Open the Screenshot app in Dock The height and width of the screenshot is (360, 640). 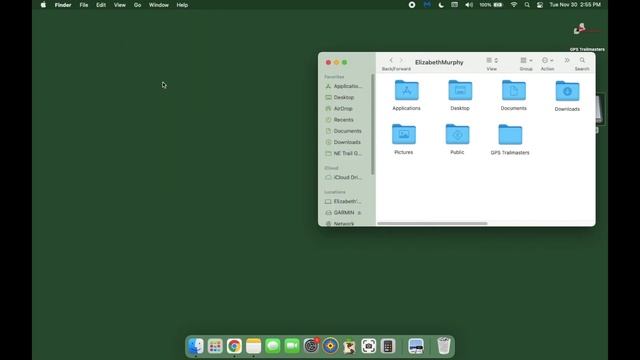[x=369, y=346]
